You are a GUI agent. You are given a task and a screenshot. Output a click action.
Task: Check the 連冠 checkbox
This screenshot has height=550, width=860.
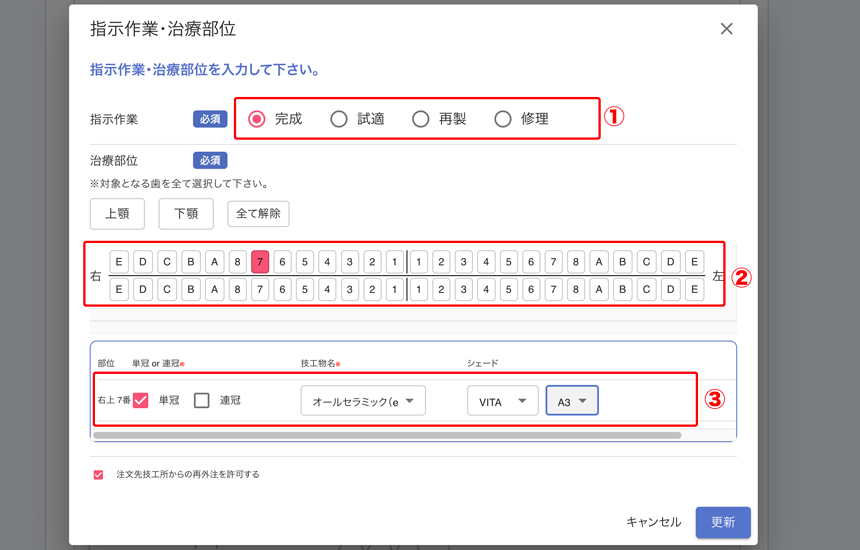pos(202,400)
